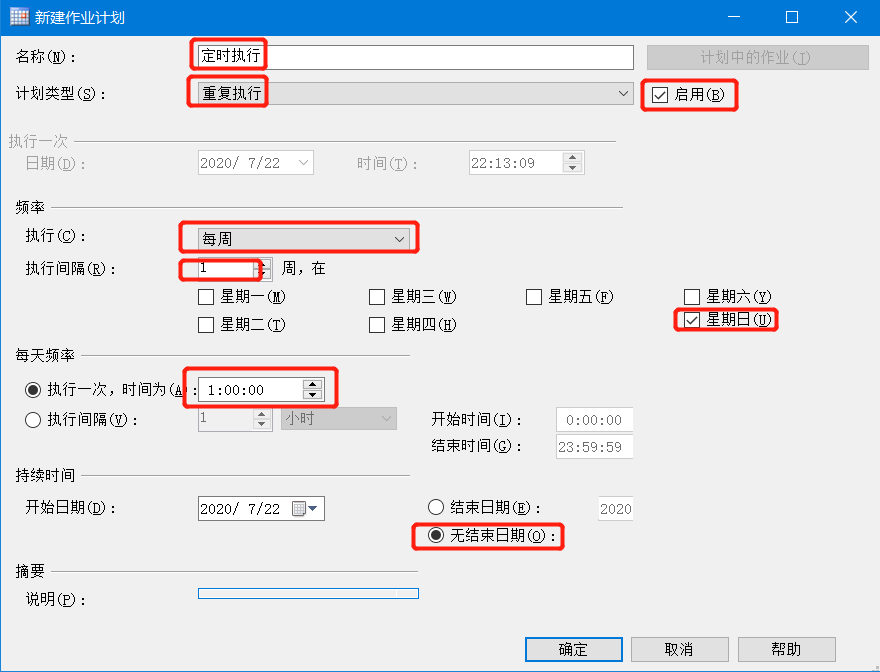Expand the 开始日期 dropdown arrow

313,509
